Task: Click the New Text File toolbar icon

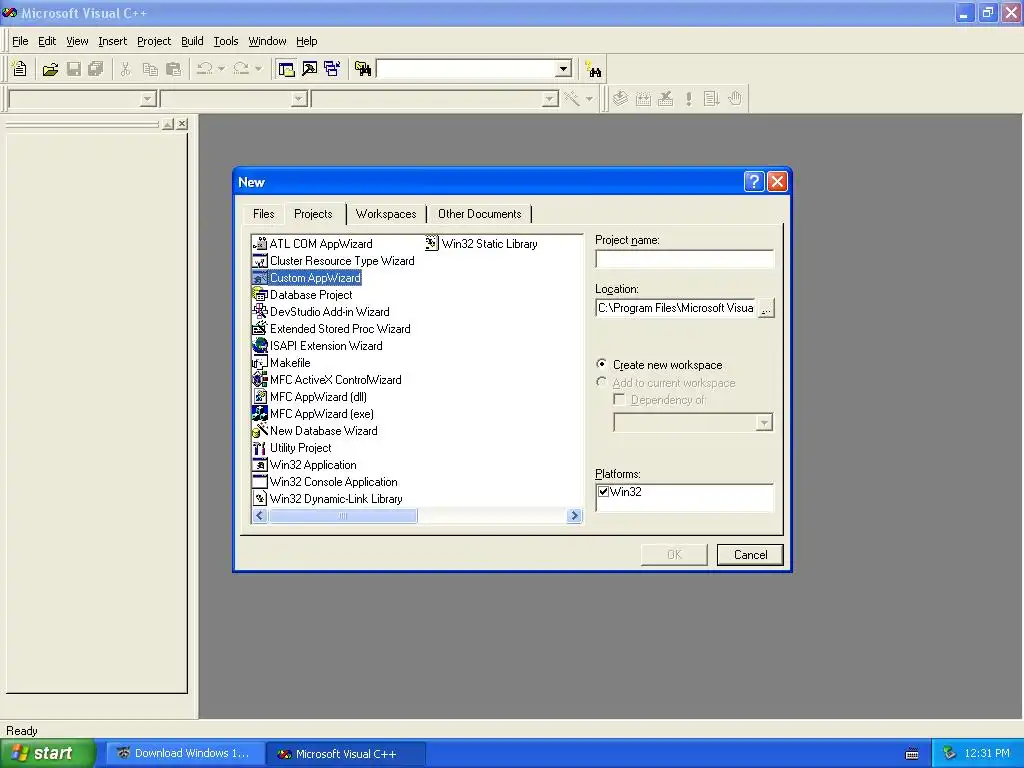Action: pyautogui.click(x=20, y=69)
